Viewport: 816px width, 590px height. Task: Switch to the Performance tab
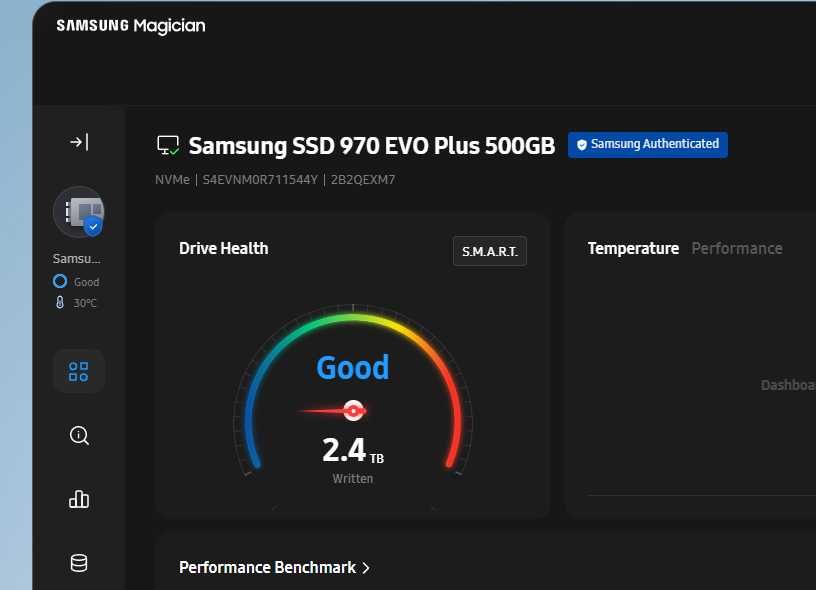(736, 249)
